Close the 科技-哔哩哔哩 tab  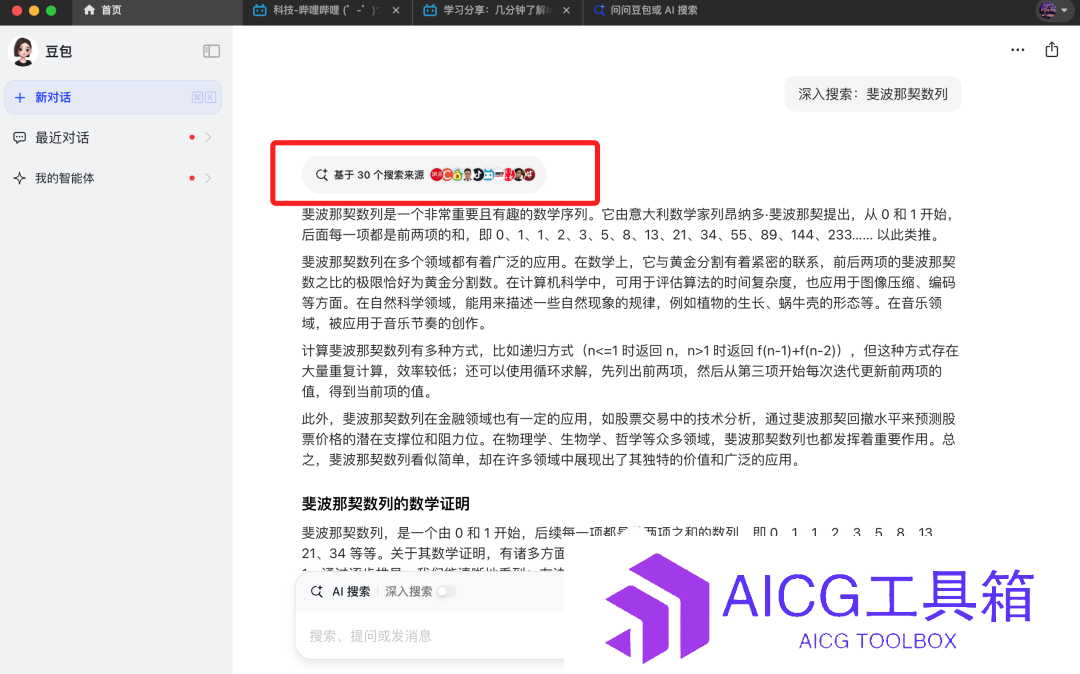[396, 10]
